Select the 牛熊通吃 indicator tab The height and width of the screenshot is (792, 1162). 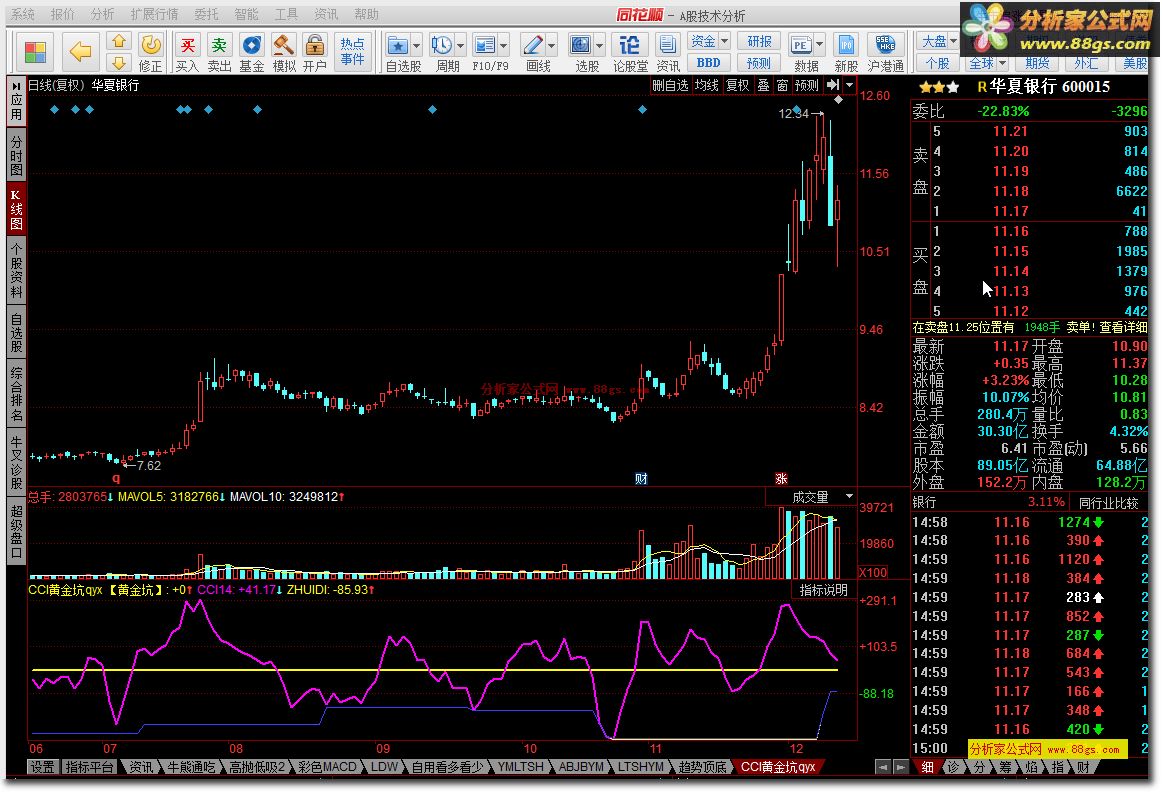[x=191, y=767]
